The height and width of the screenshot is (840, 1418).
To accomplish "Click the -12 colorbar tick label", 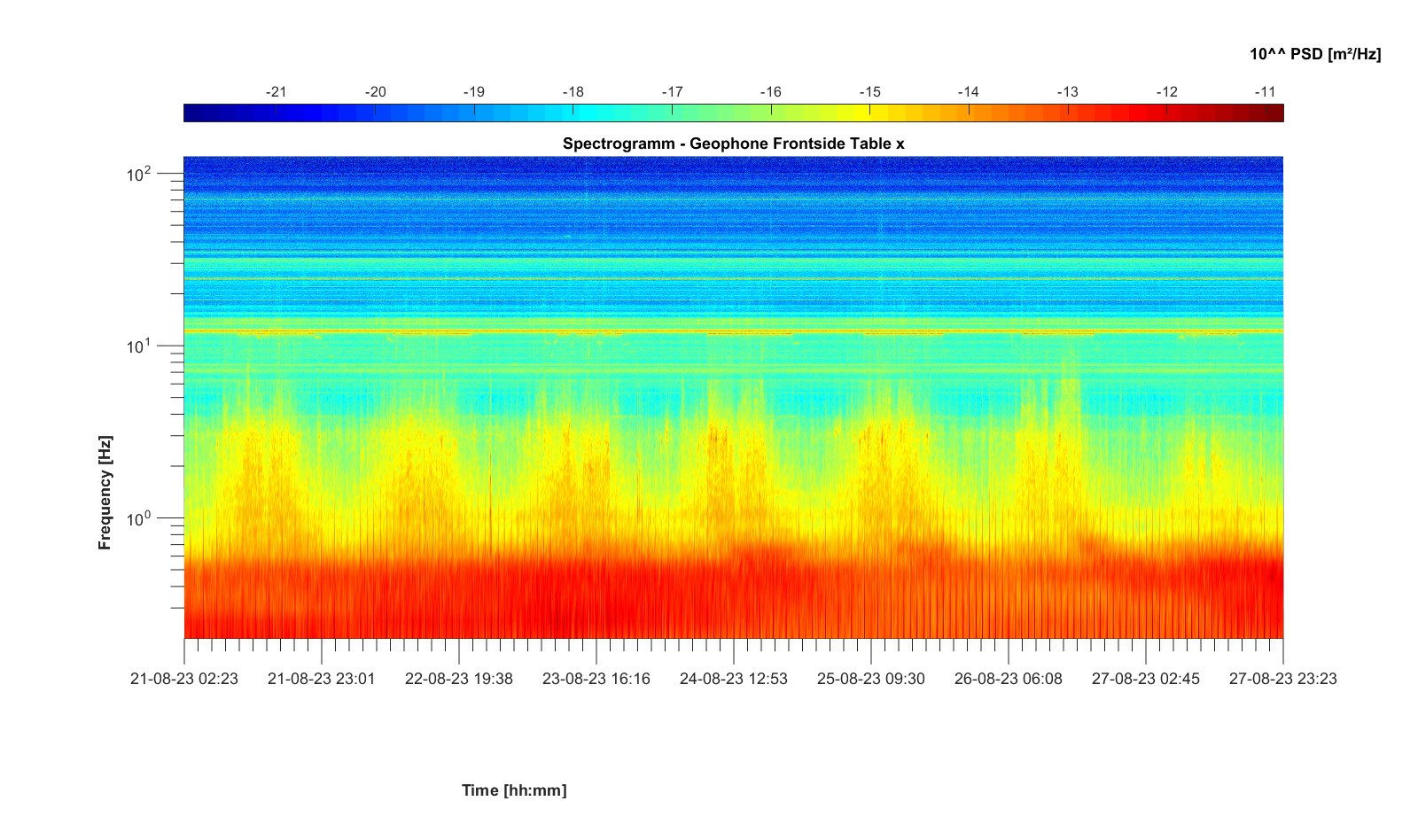I will 1166,92.
